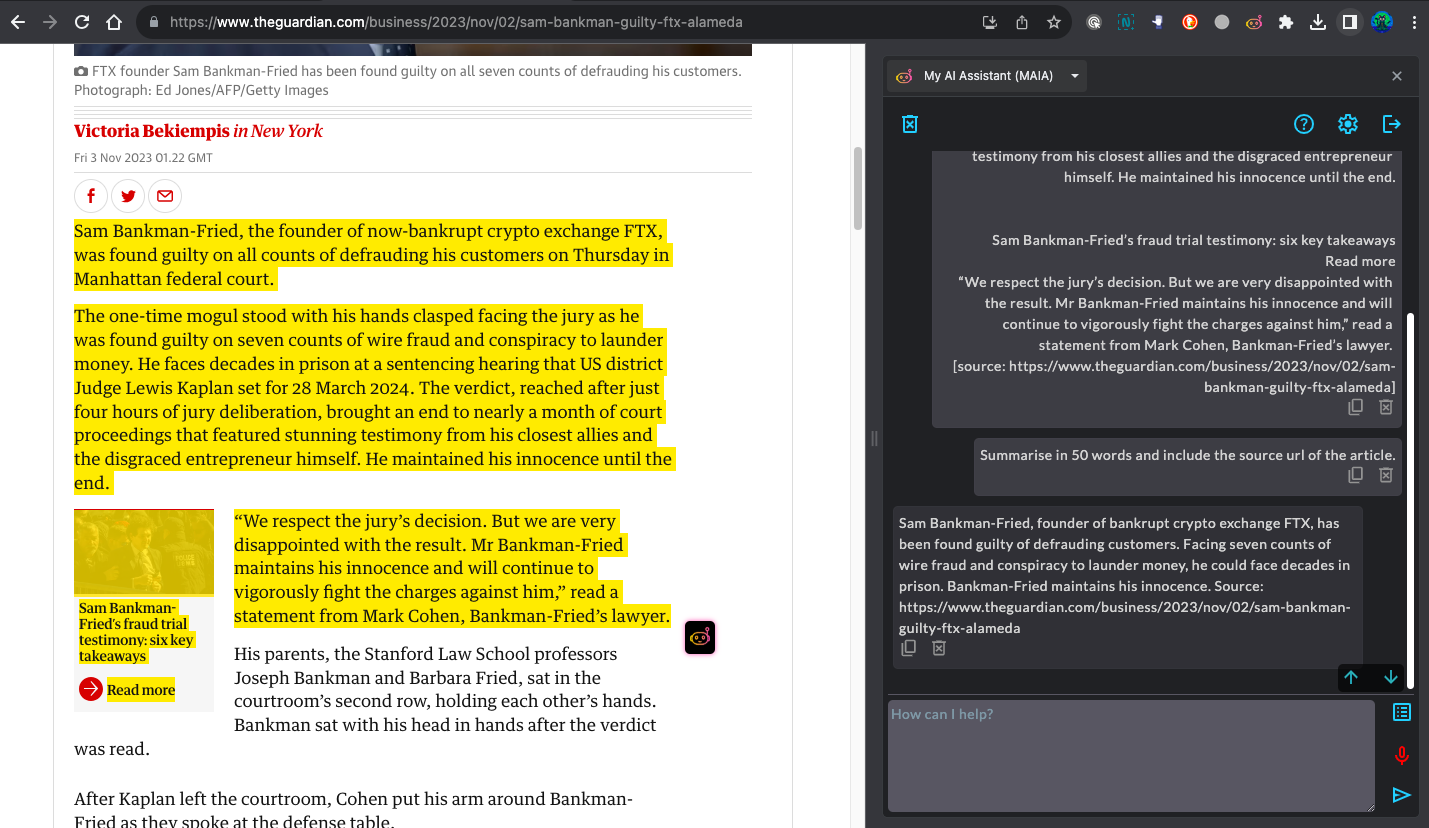Bookmark this page with the star icon

coord(1054,22)
